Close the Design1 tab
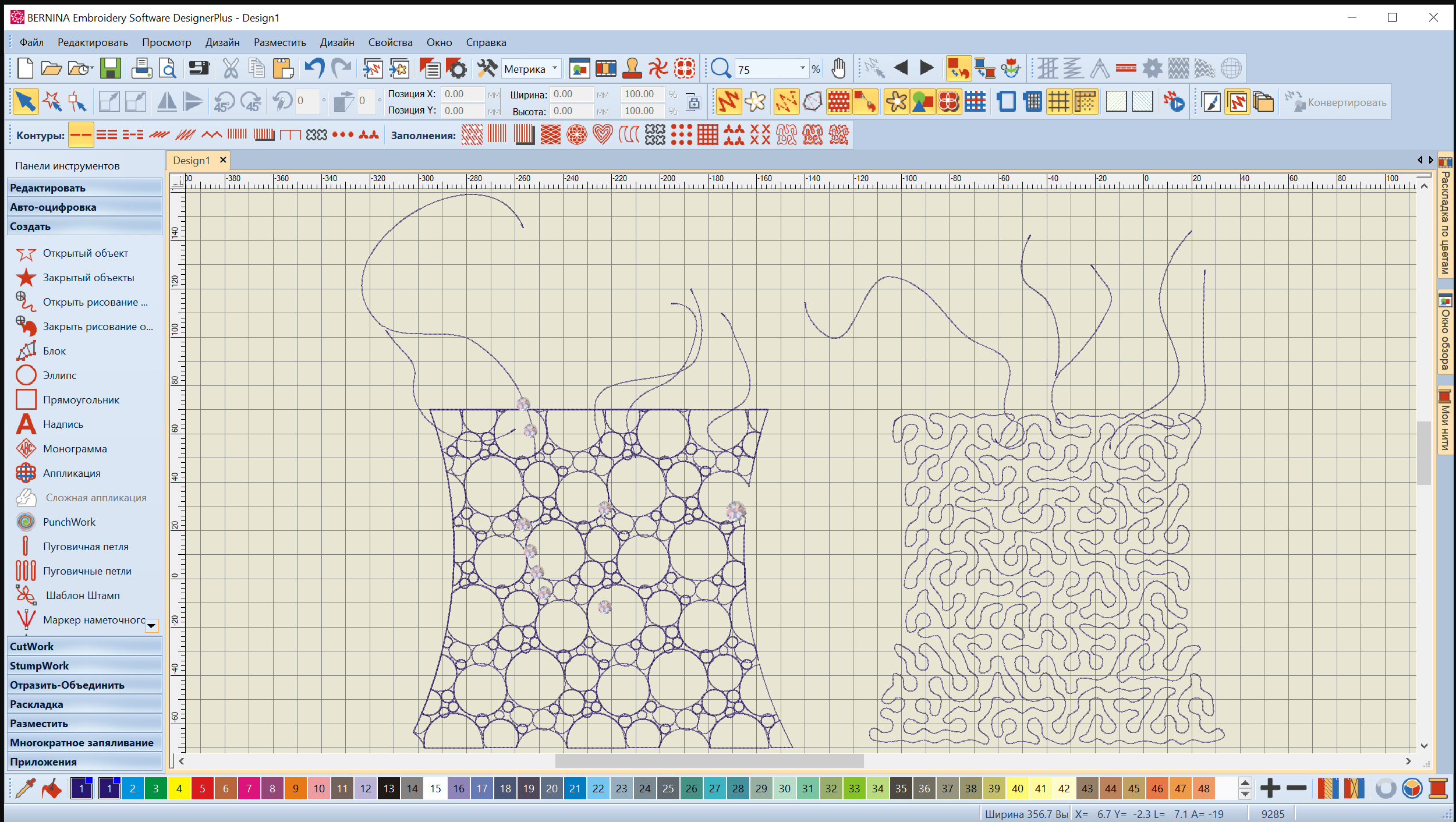The image size is (1456, 822). click(222, 160)
